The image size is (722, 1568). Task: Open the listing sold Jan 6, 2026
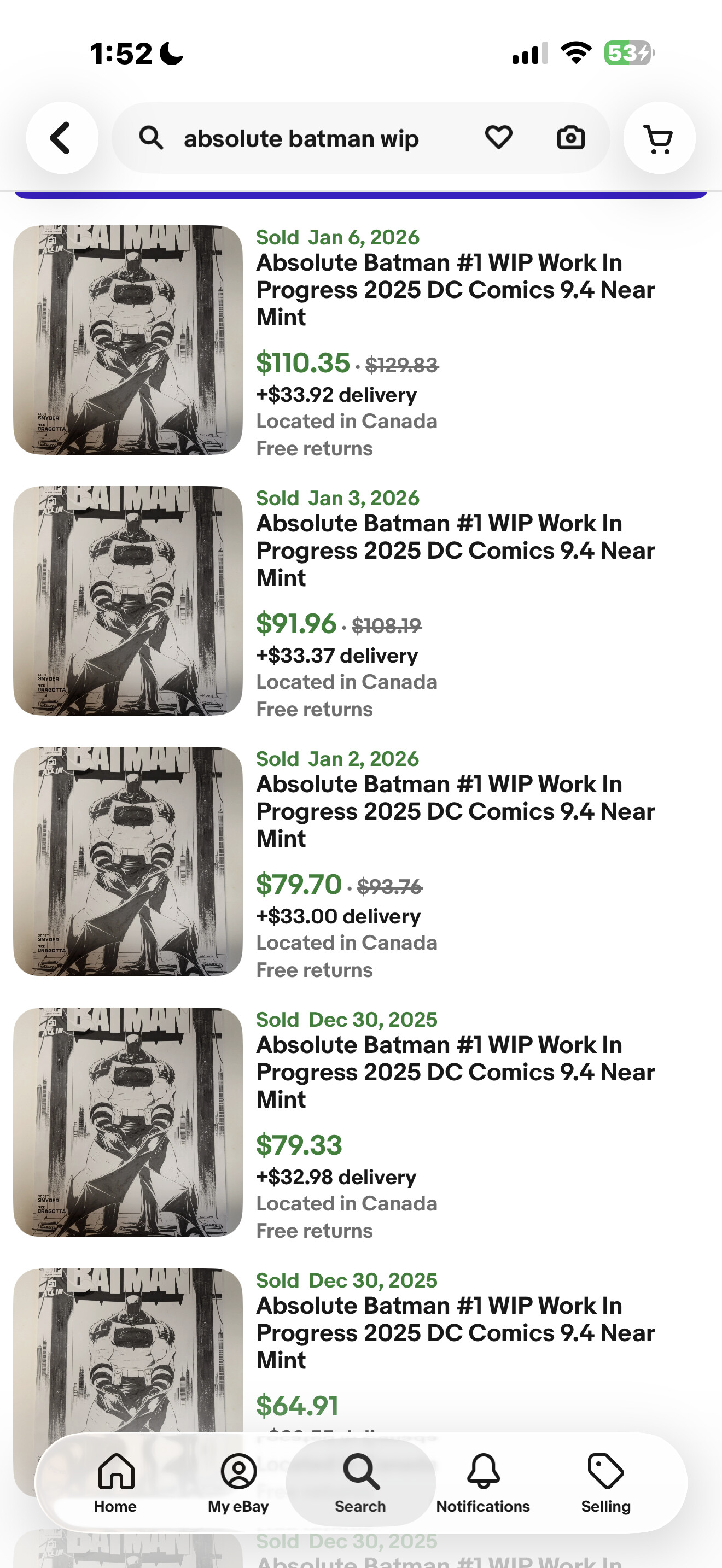click(x=455, y=290)
